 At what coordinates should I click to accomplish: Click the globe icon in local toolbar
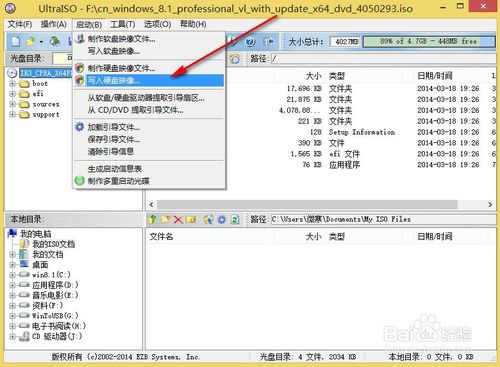point(209,219)
